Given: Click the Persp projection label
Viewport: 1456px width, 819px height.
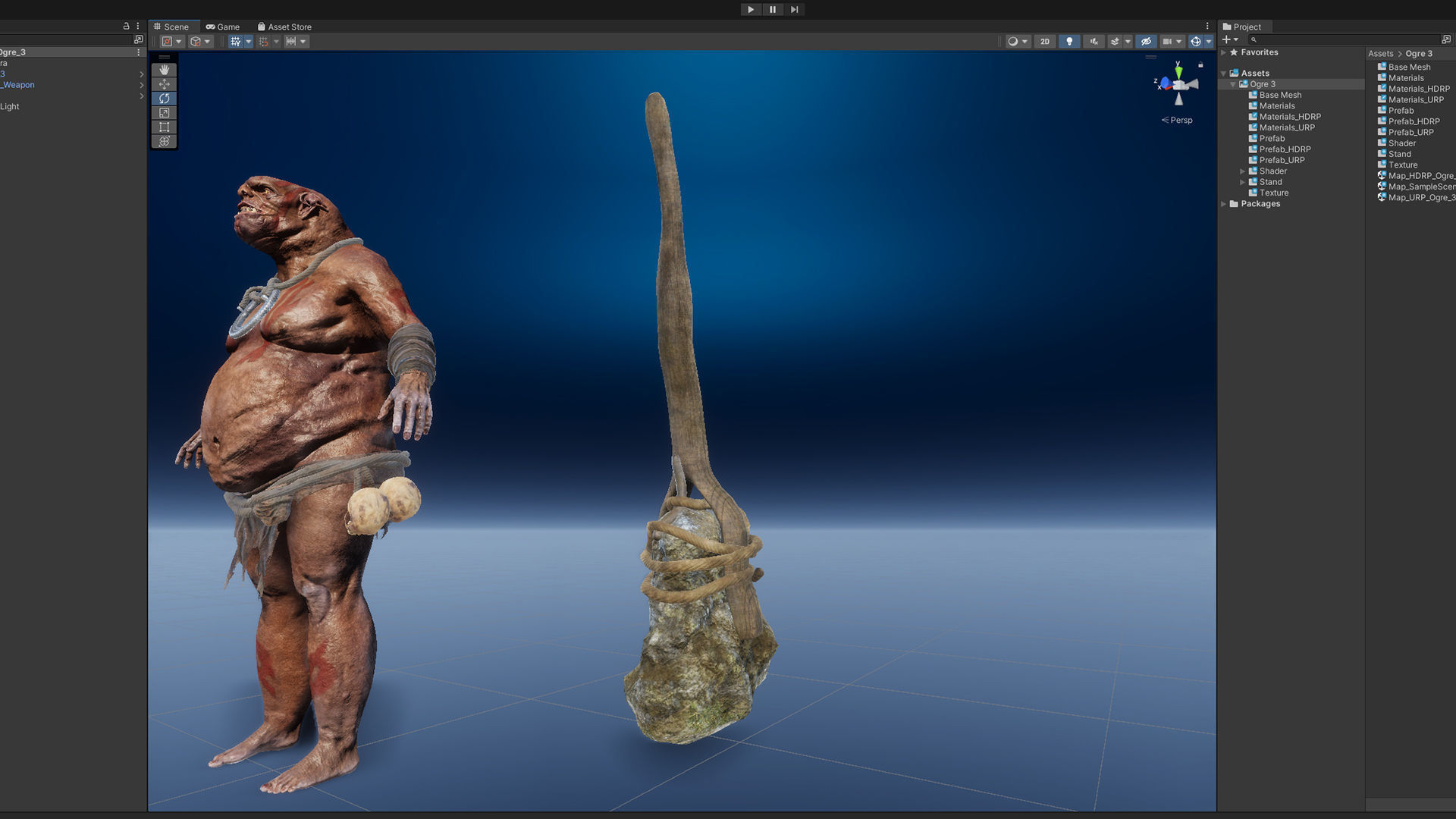Looking at the screenshot, I should coord(1181,121).
